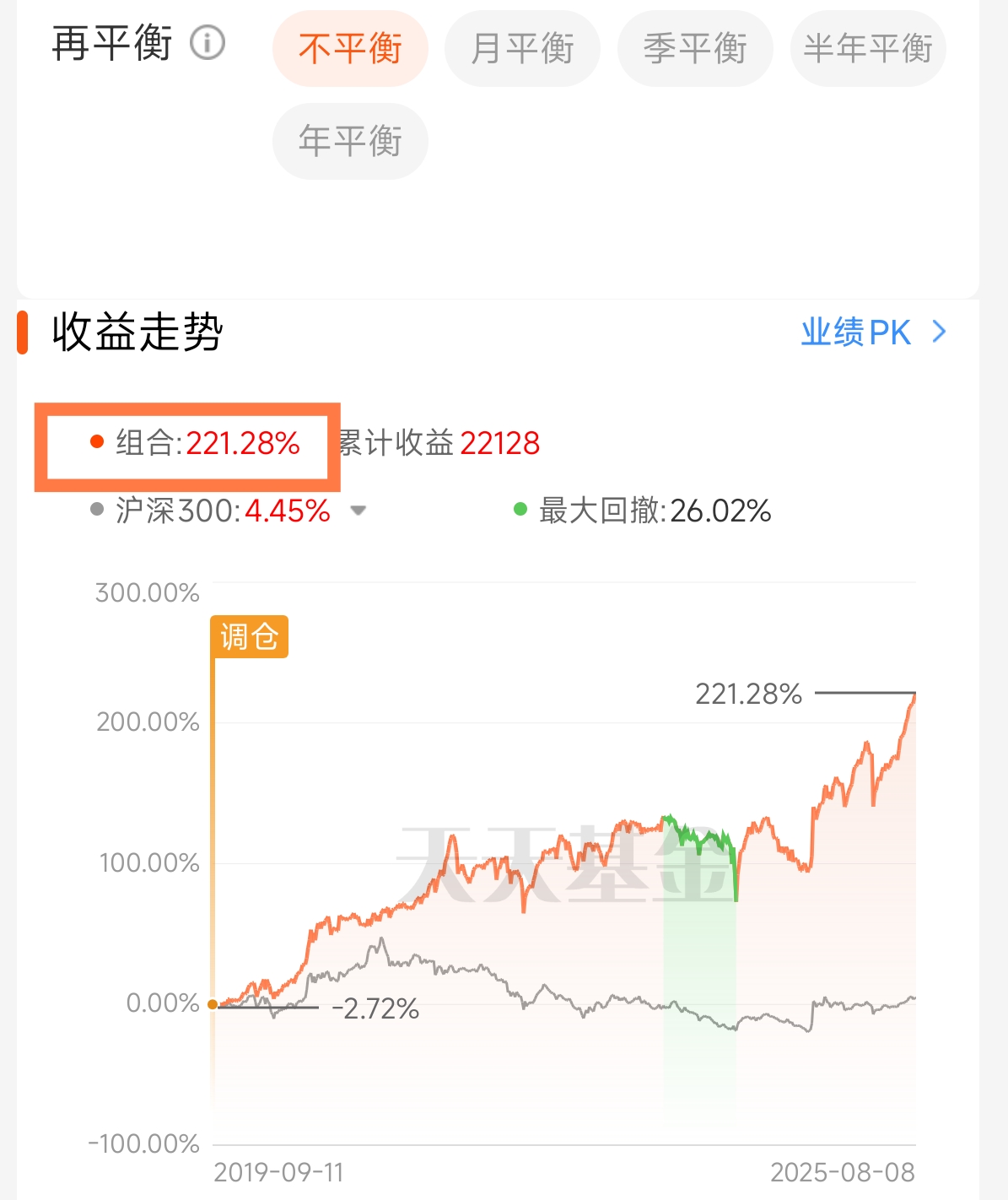
Task: Select the 月平衡 rebalance option
Action: 522,48
